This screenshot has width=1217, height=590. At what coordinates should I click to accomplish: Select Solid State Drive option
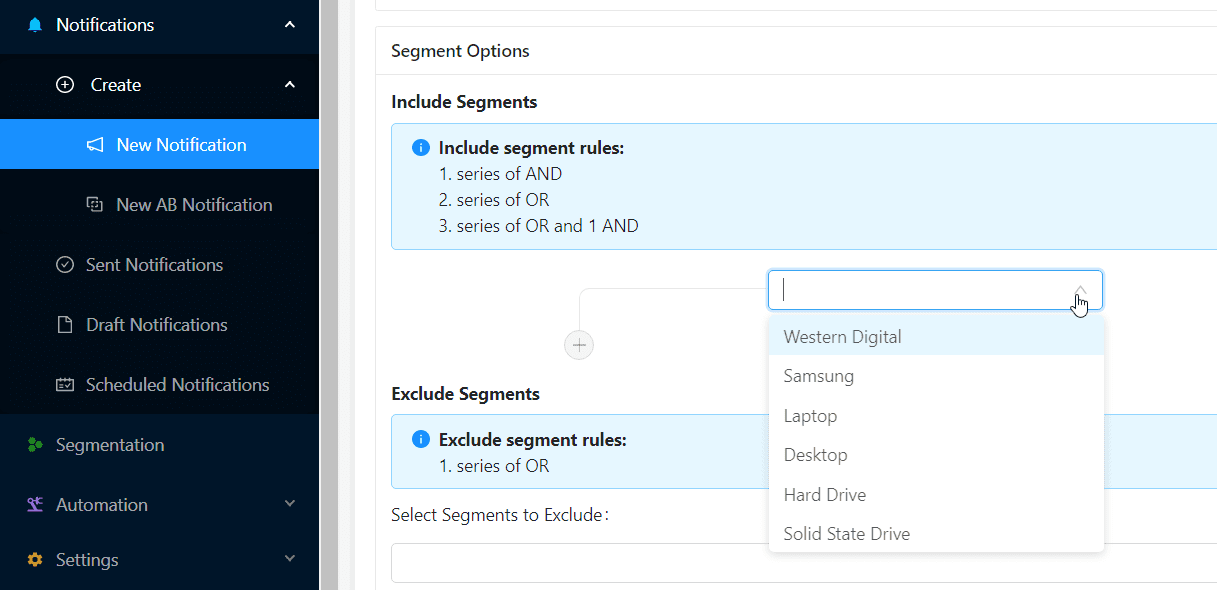(847, 534)
